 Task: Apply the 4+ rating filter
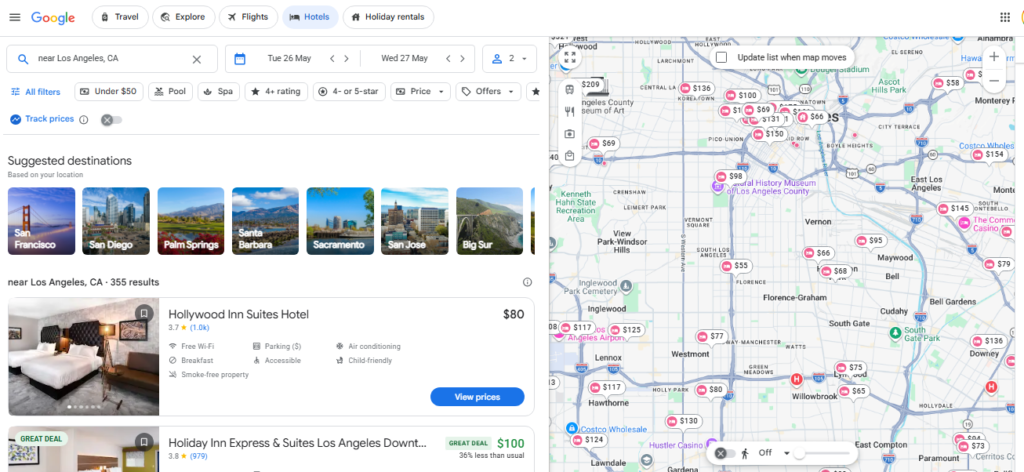click(276, 91)
